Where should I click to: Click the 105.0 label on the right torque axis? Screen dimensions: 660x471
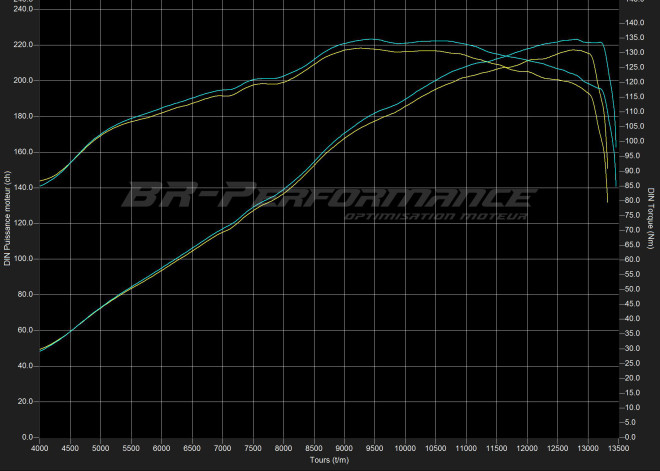[635, 126]
